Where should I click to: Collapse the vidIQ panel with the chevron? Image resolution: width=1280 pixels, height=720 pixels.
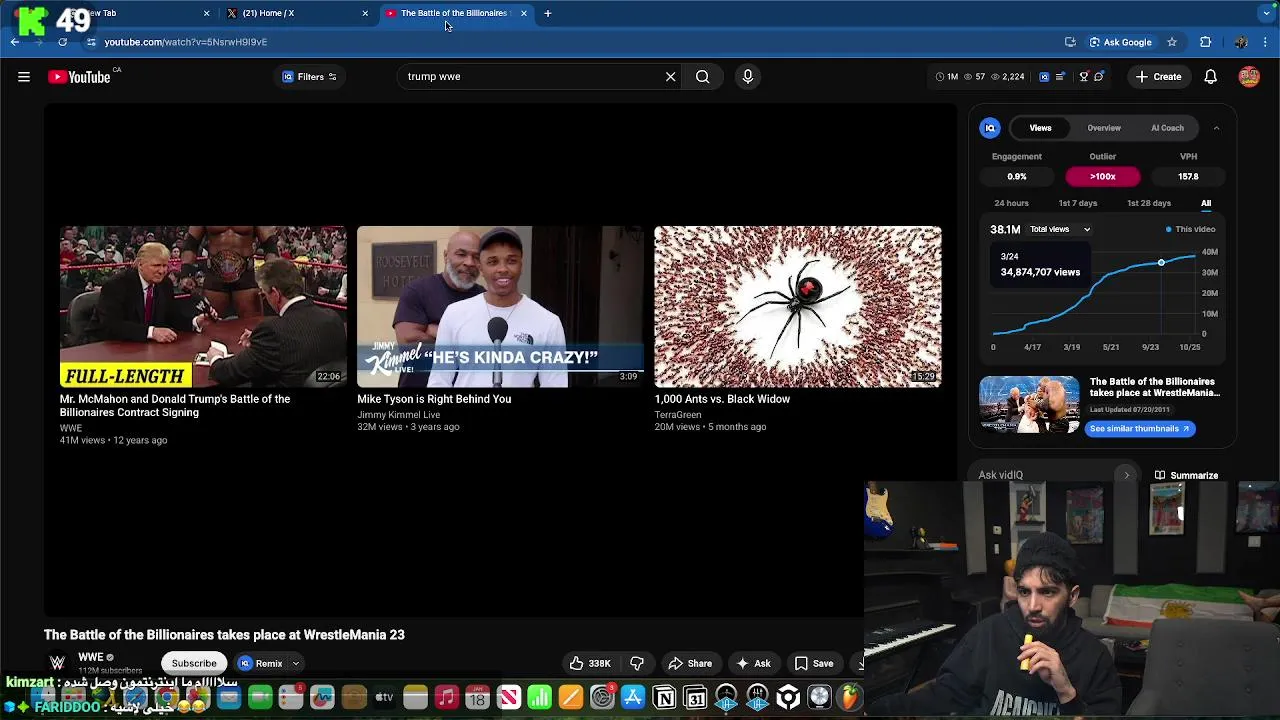coord(1216,128)
